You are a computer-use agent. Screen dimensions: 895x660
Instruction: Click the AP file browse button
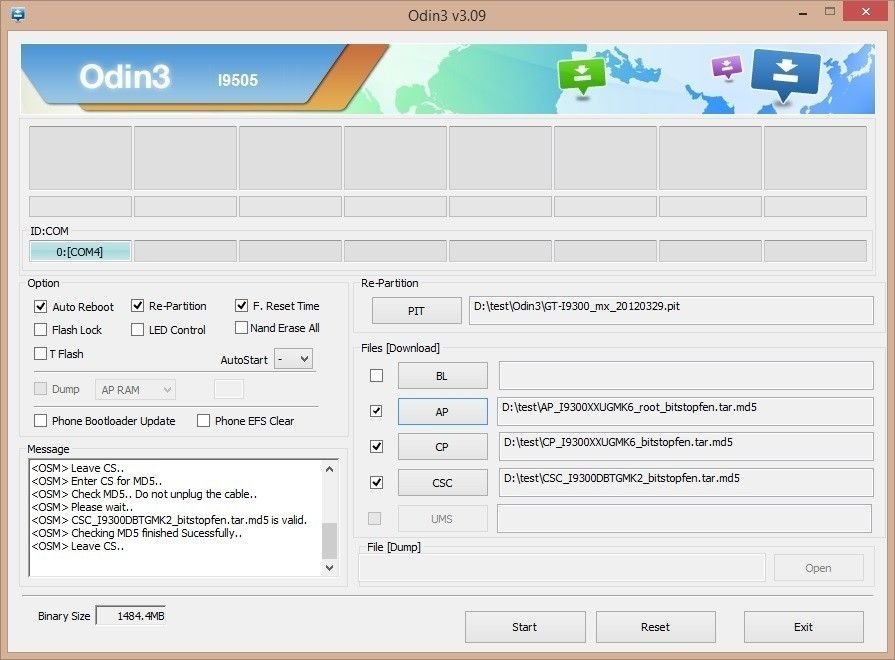tap(442, 412)
